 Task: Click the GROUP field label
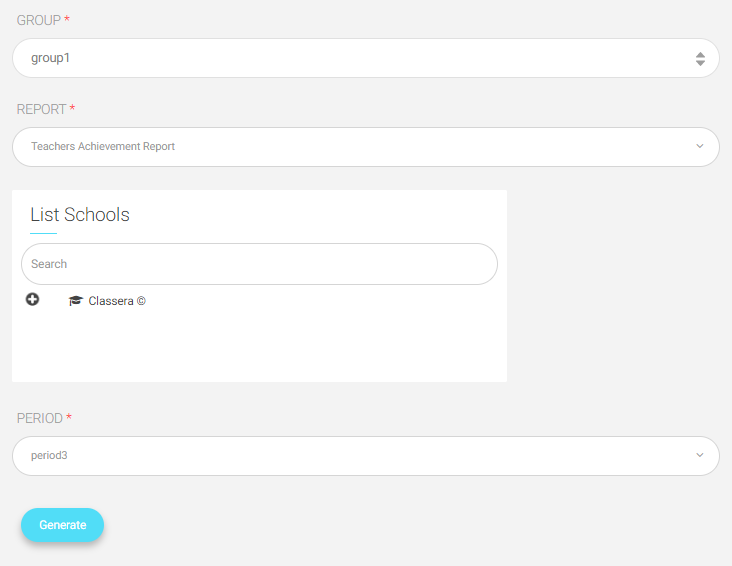[39, 21]
